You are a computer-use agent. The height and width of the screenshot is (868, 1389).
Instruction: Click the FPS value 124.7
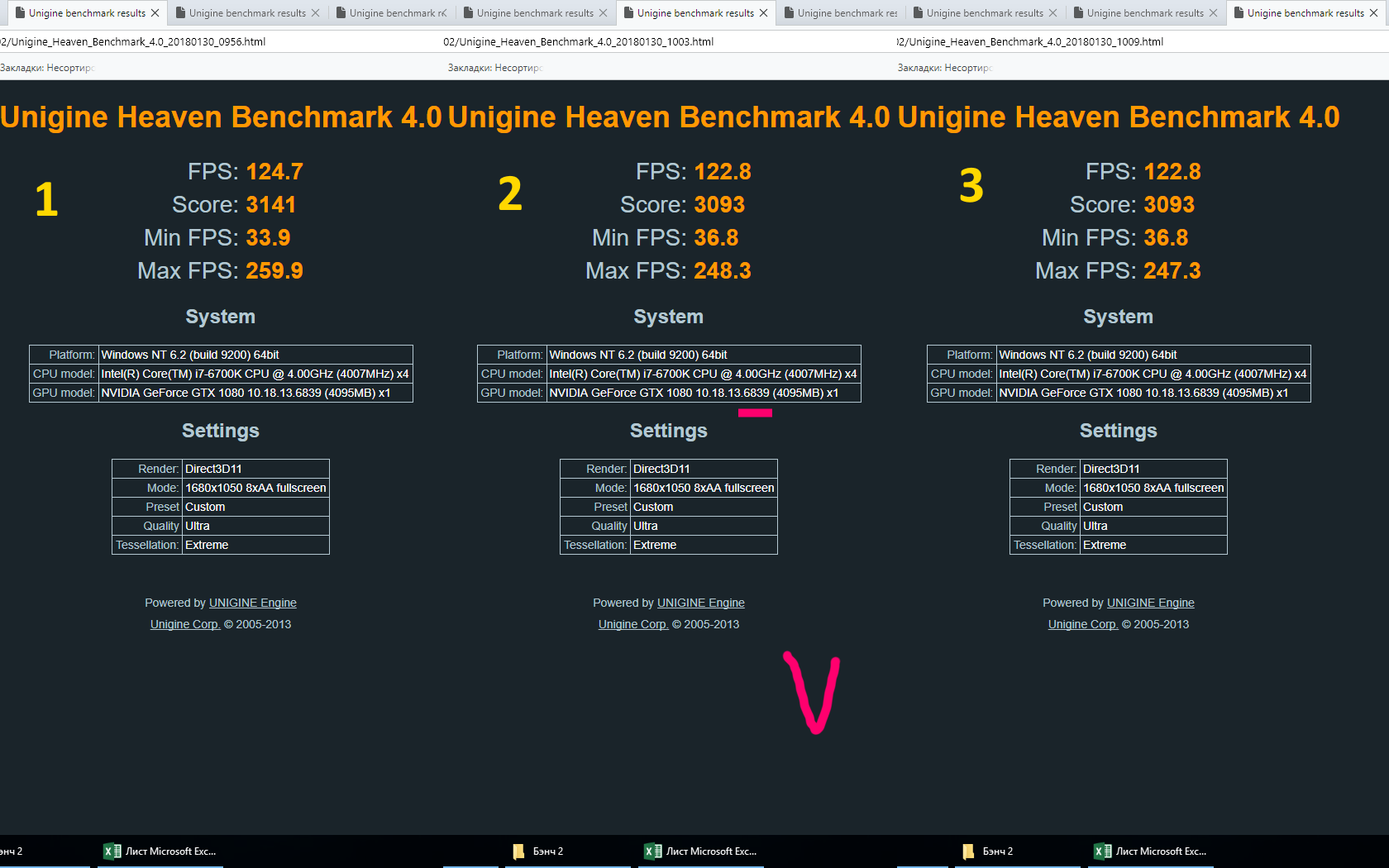click(274, 172)
